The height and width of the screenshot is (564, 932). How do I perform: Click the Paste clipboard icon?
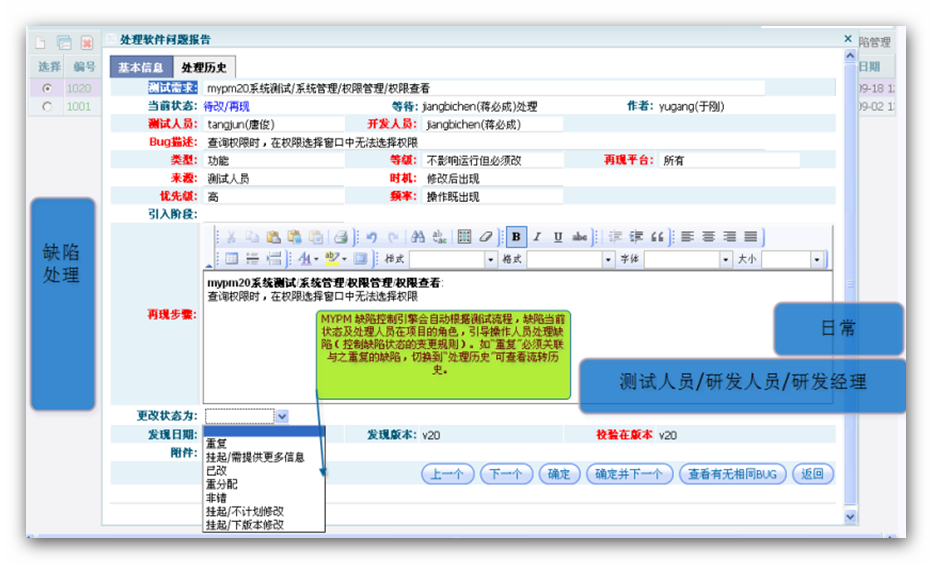273,237
